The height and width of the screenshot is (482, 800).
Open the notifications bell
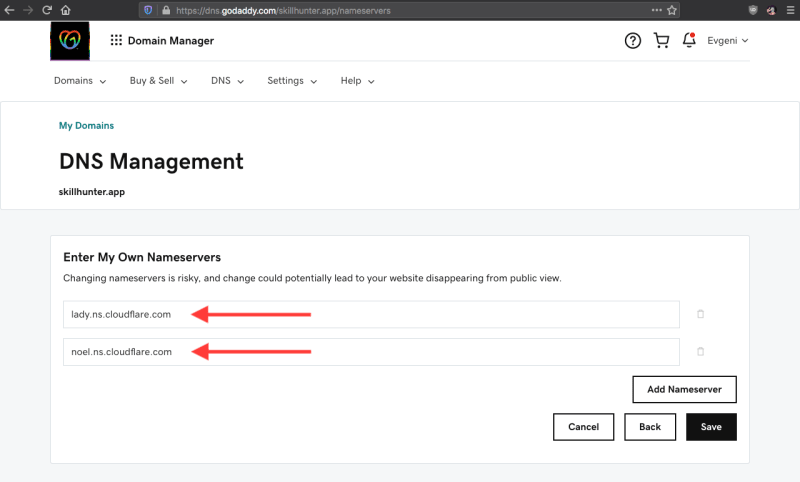click(x=689, y=40)
